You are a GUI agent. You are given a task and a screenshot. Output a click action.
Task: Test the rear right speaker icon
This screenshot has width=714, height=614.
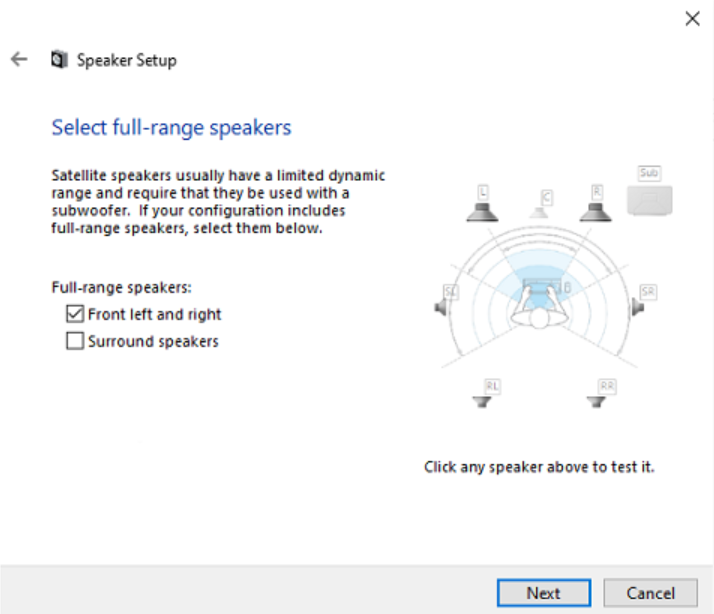click(x=596, y=402)
